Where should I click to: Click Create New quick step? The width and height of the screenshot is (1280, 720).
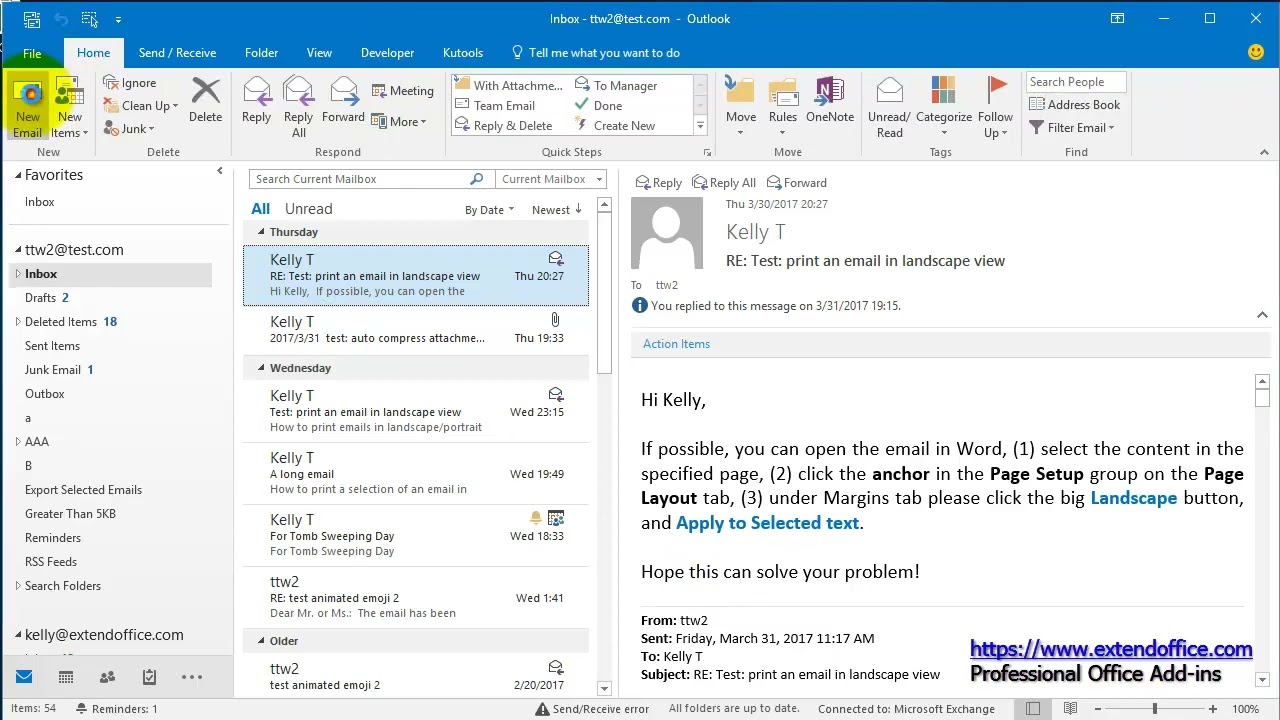pyautogui.click(x=615, y=125)
